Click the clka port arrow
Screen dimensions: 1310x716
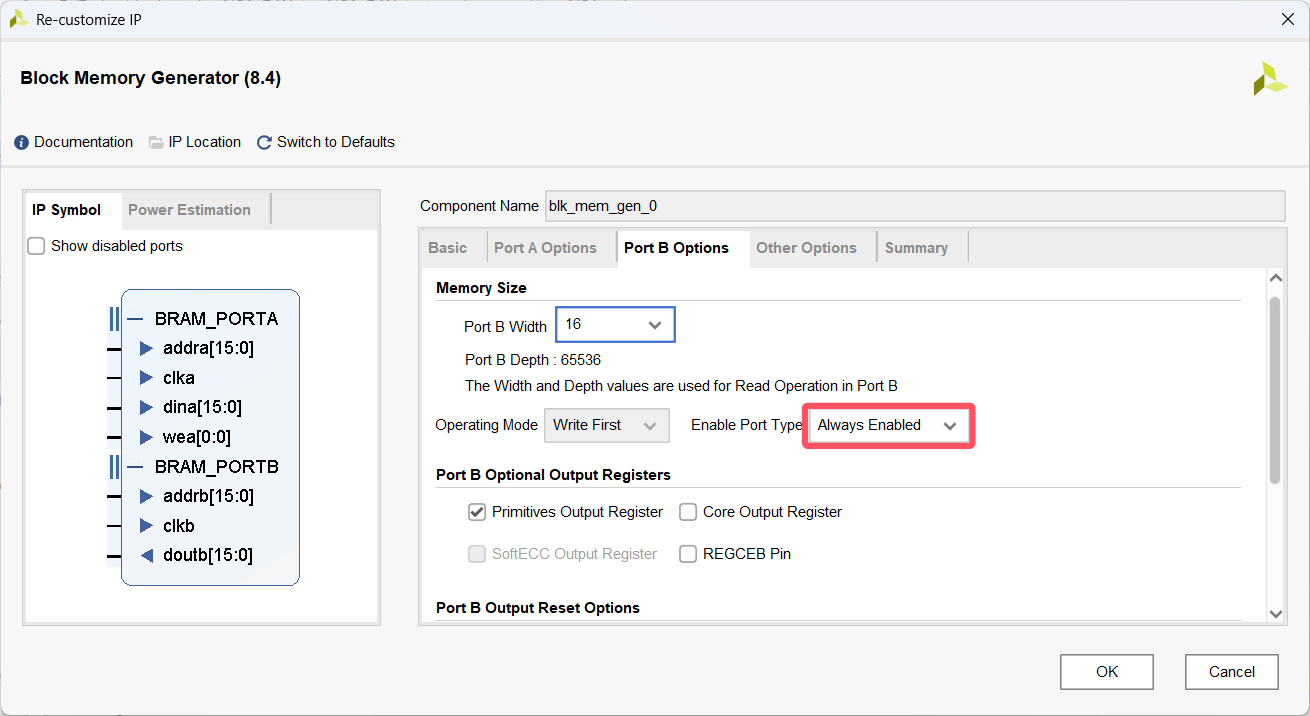[146, 378]
